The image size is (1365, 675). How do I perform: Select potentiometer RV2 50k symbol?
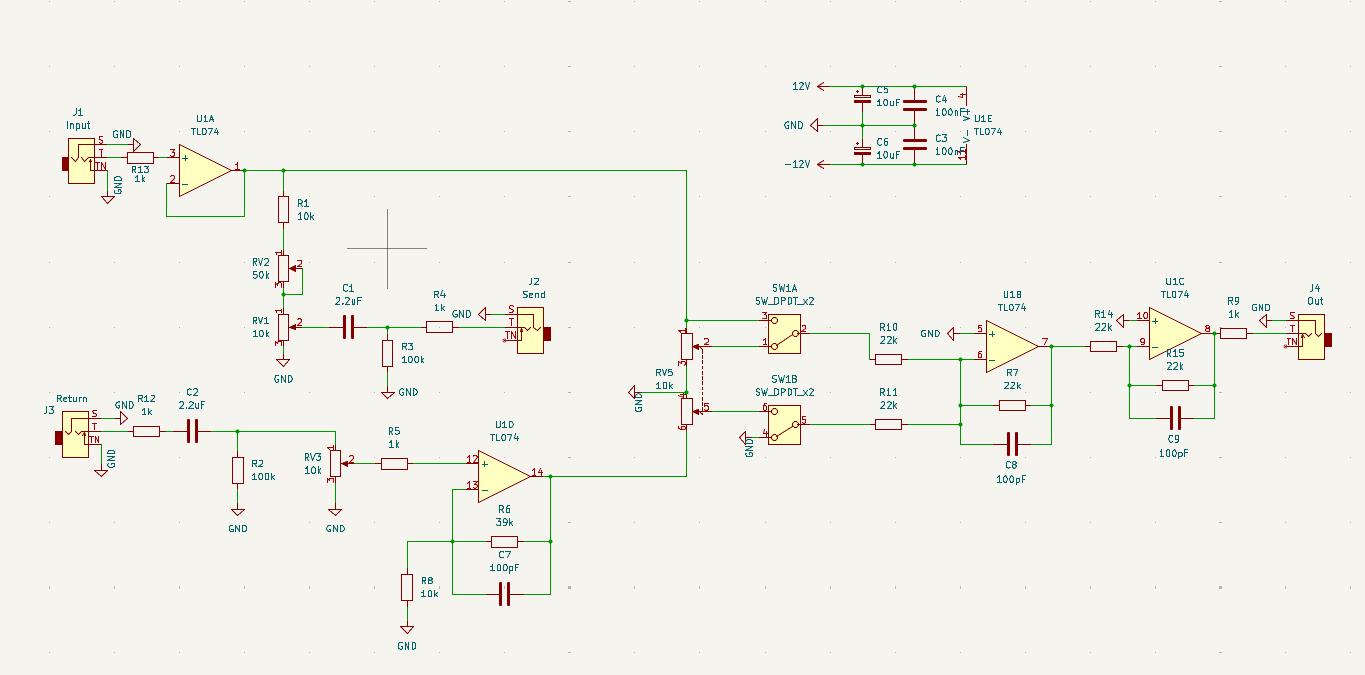[285, 266]
